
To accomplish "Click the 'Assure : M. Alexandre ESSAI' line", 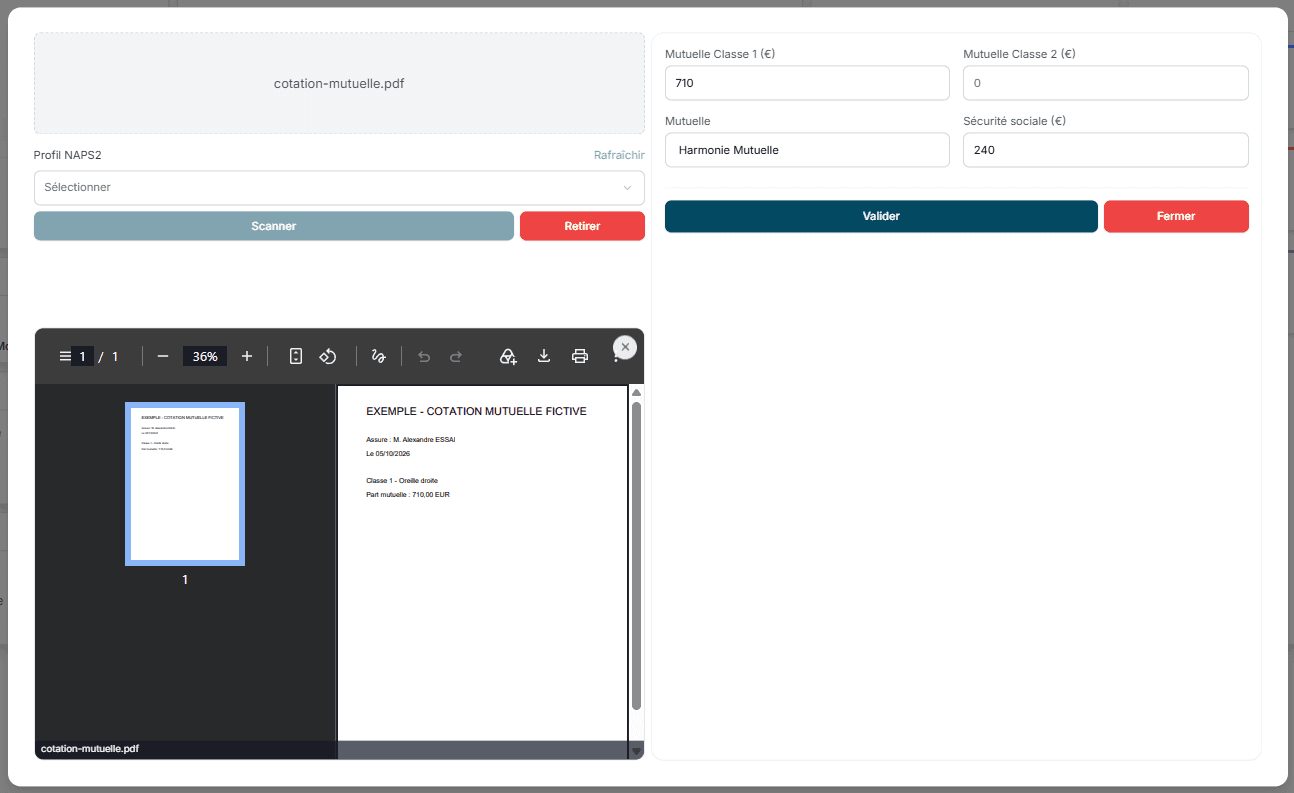I will pyautogui.click(x=411, y=439).
